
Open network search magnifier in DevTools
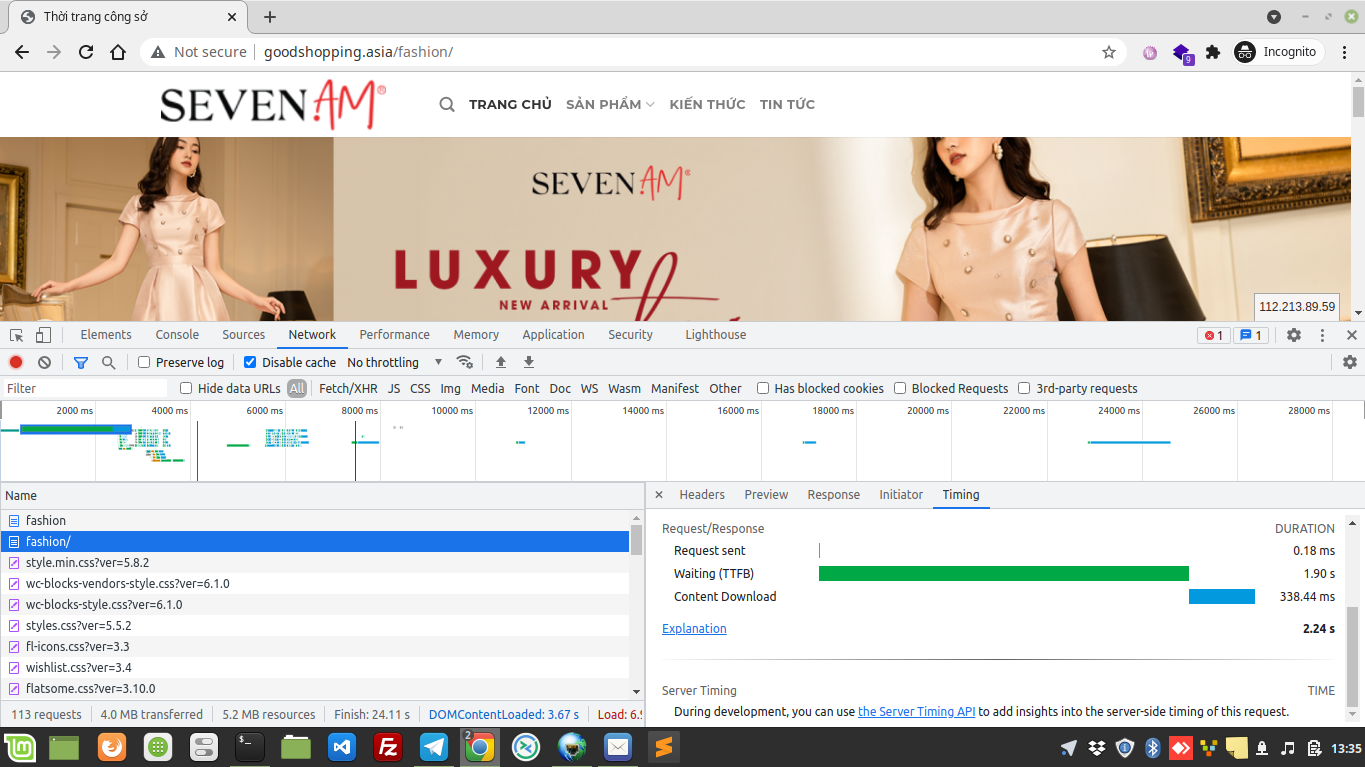click(108, 362)
